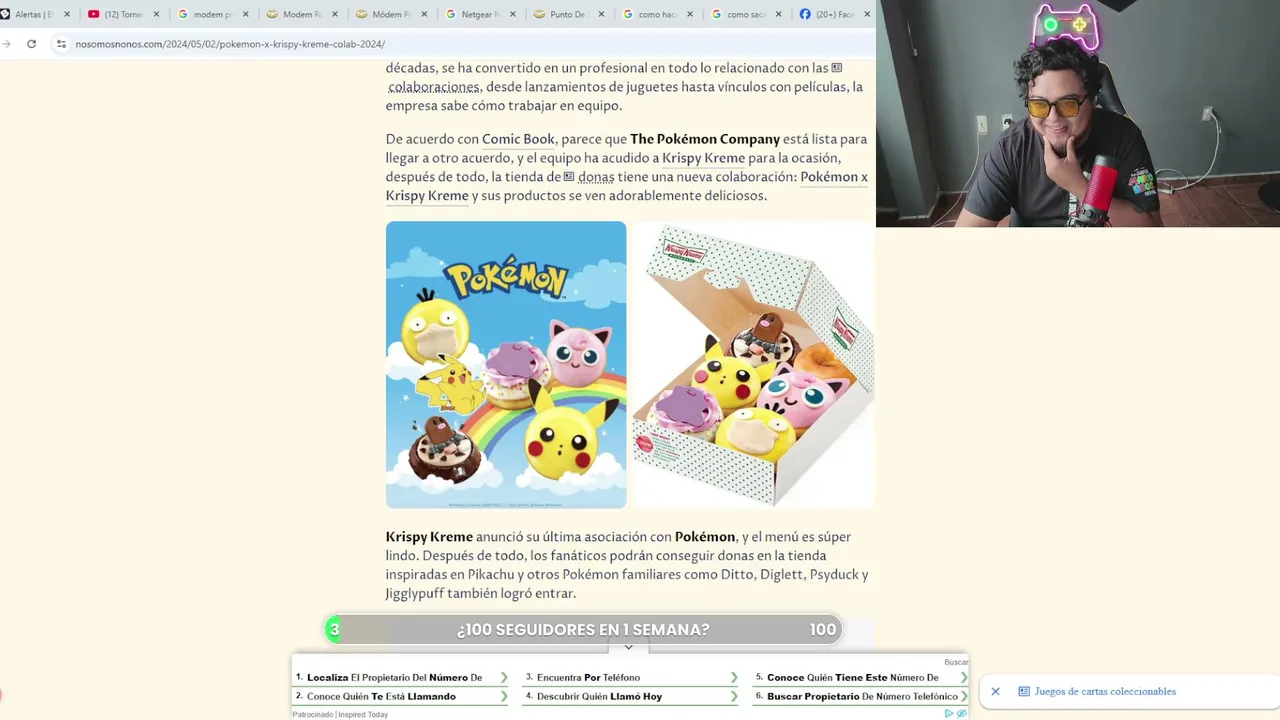This screenshot has height=720, width=1280.
Task: Open 'Juegos de cartas coleccionables' suggestion
Action: click(x=1097, y=691)
